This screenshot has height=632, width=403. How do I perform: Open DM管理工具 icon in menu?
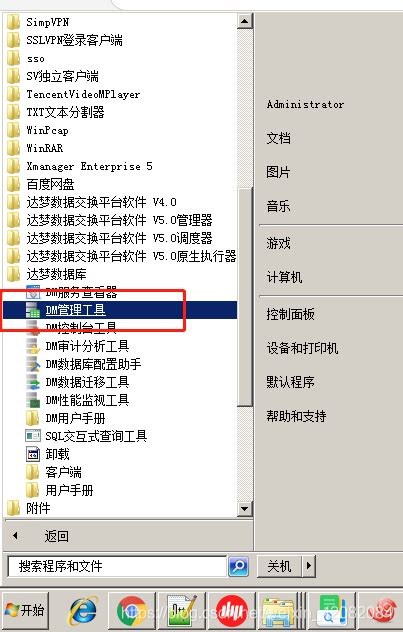[x=33, y=310]
